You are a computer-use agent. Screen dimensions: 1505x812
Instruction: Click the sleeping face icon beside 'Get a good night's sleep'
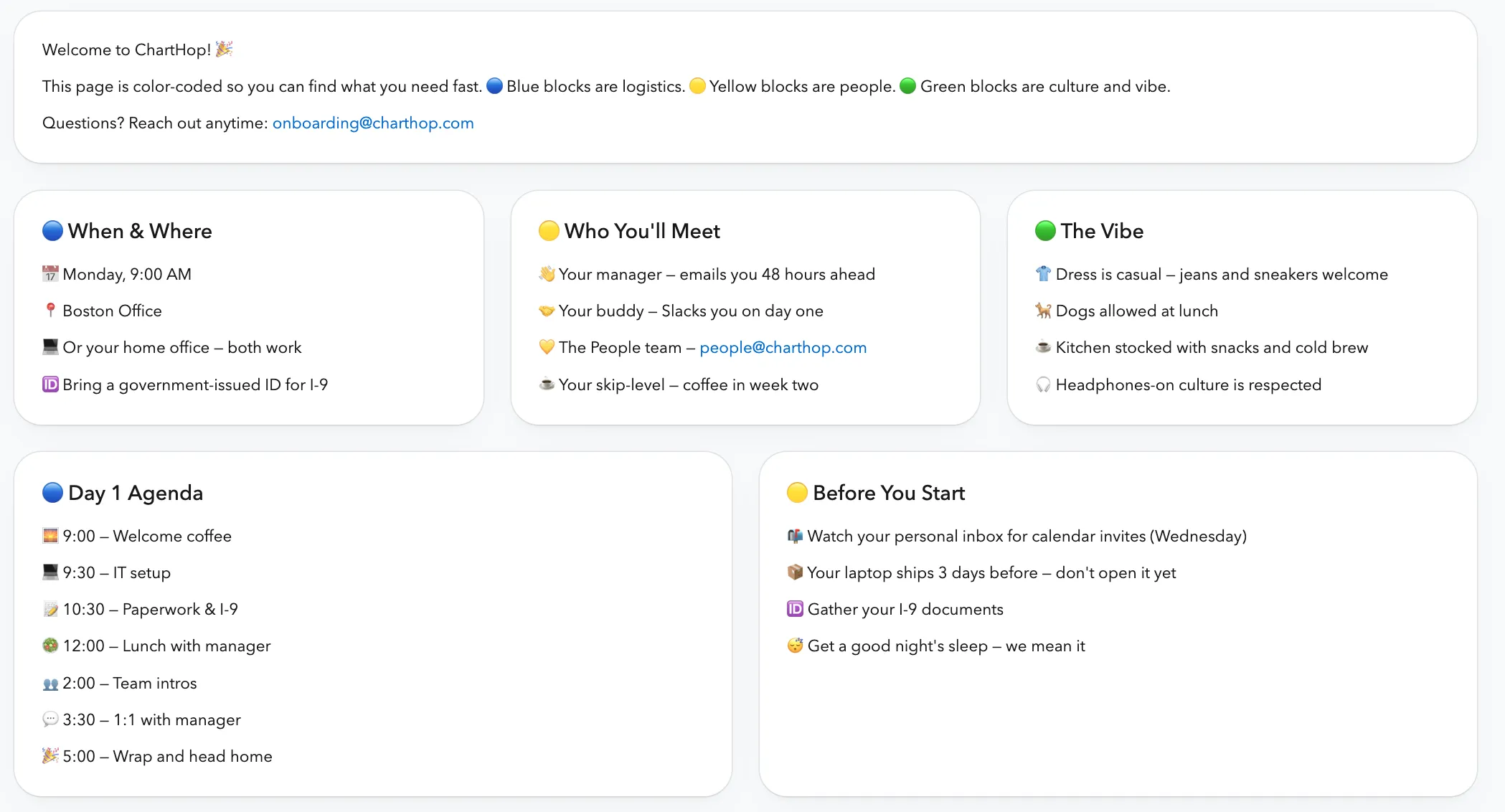795,645
